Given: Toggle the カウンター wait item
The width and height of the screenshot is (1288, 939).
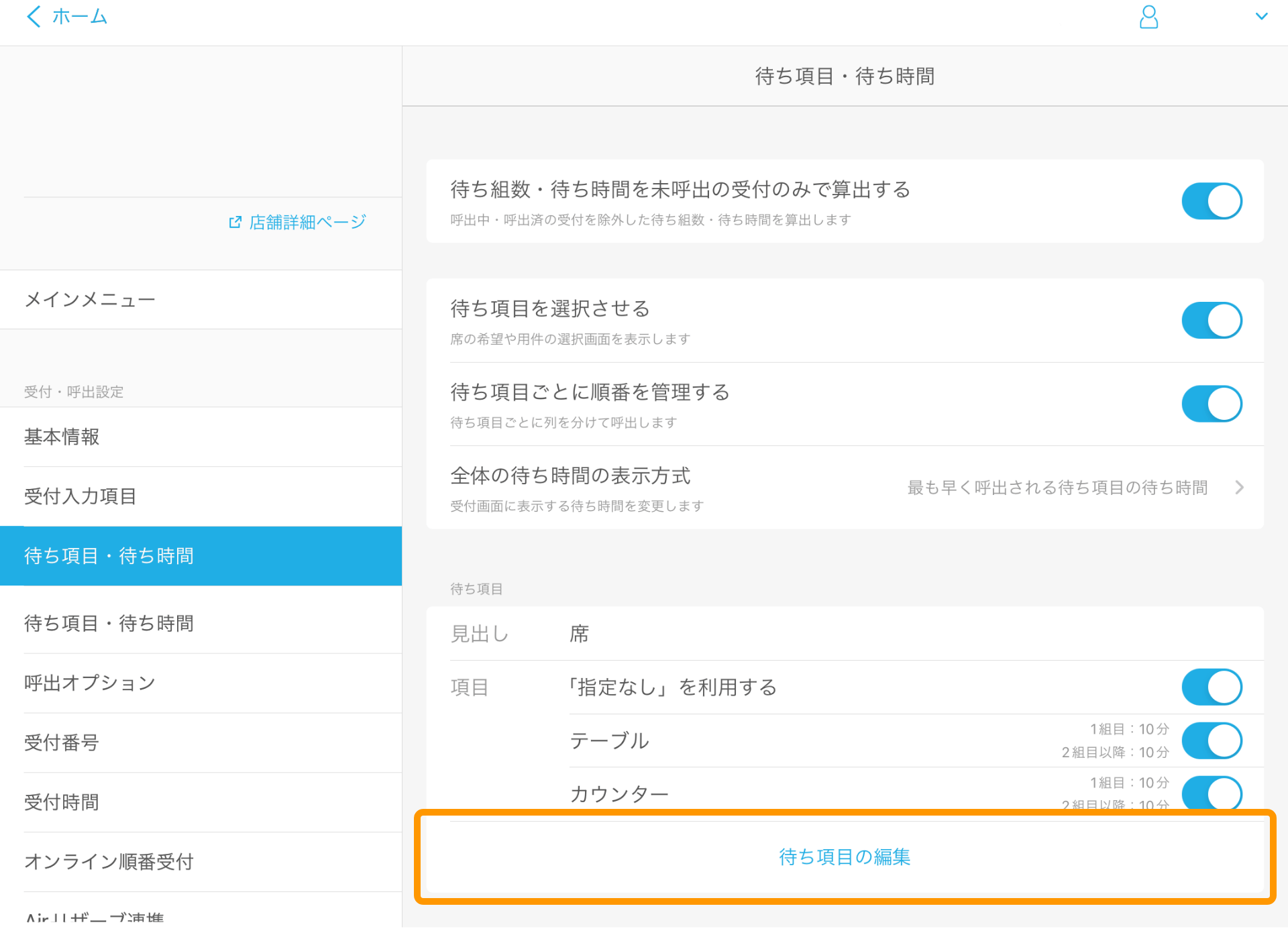Looking at the screenshot, I should 1212,793.
